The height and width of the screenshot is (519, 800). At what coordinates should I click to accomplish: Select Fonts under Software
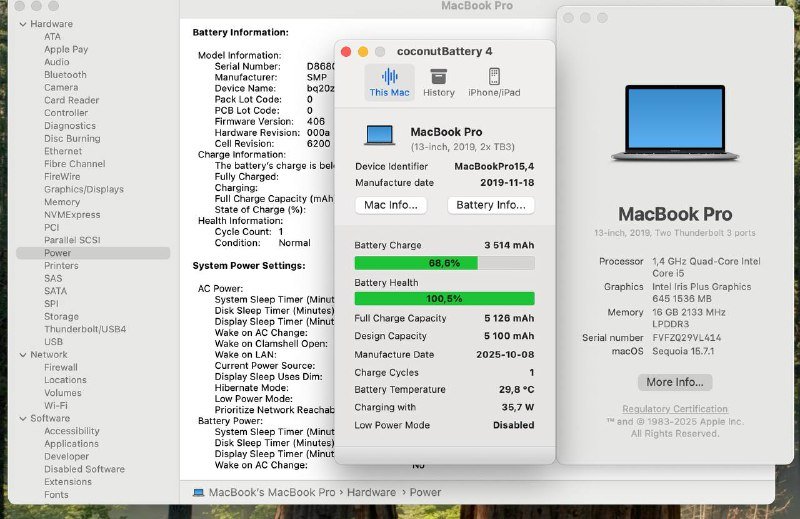click(56, 495)
